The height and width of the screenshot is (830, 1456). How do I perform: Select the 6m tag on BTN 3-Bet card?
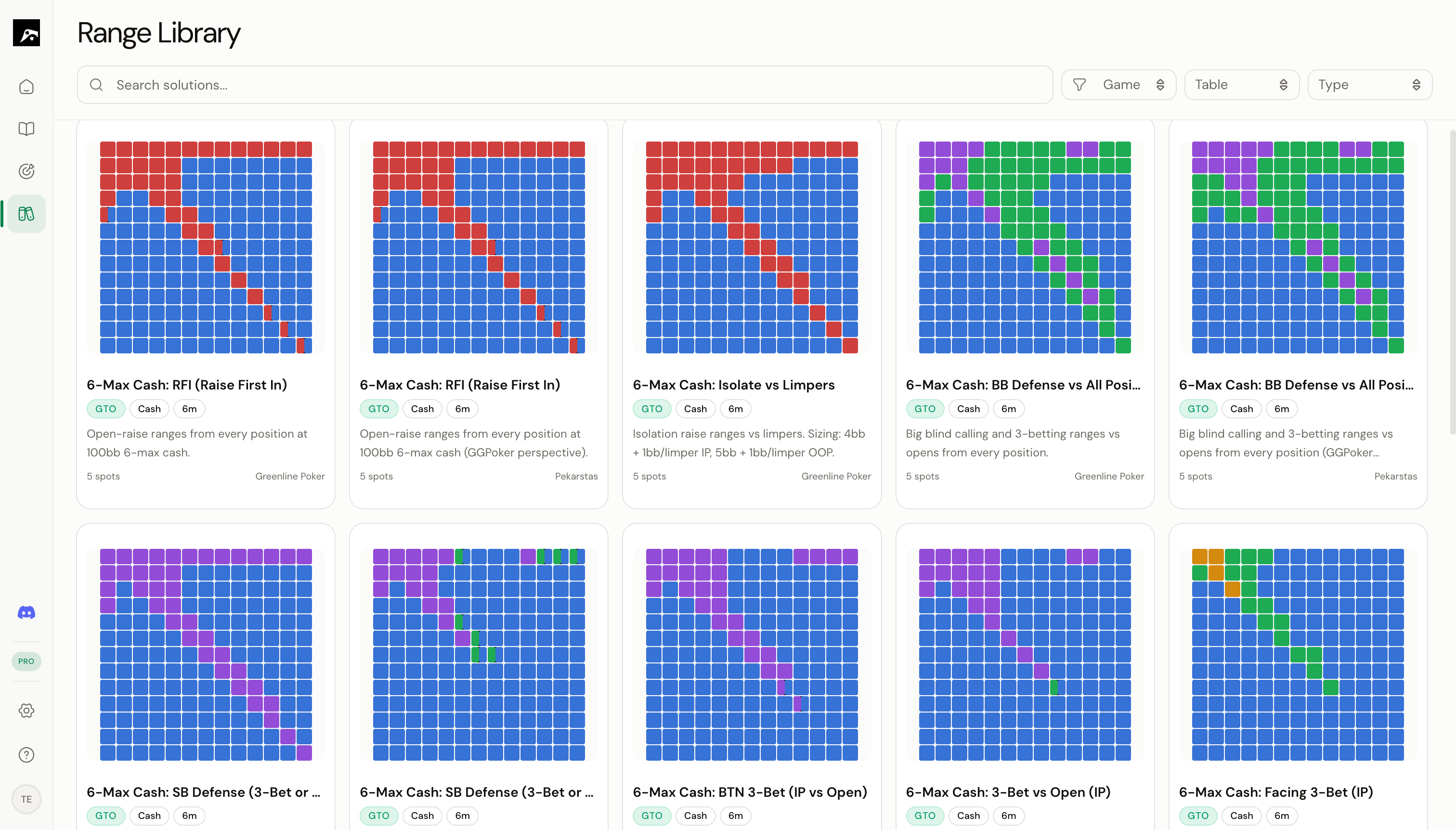(735, 816)
